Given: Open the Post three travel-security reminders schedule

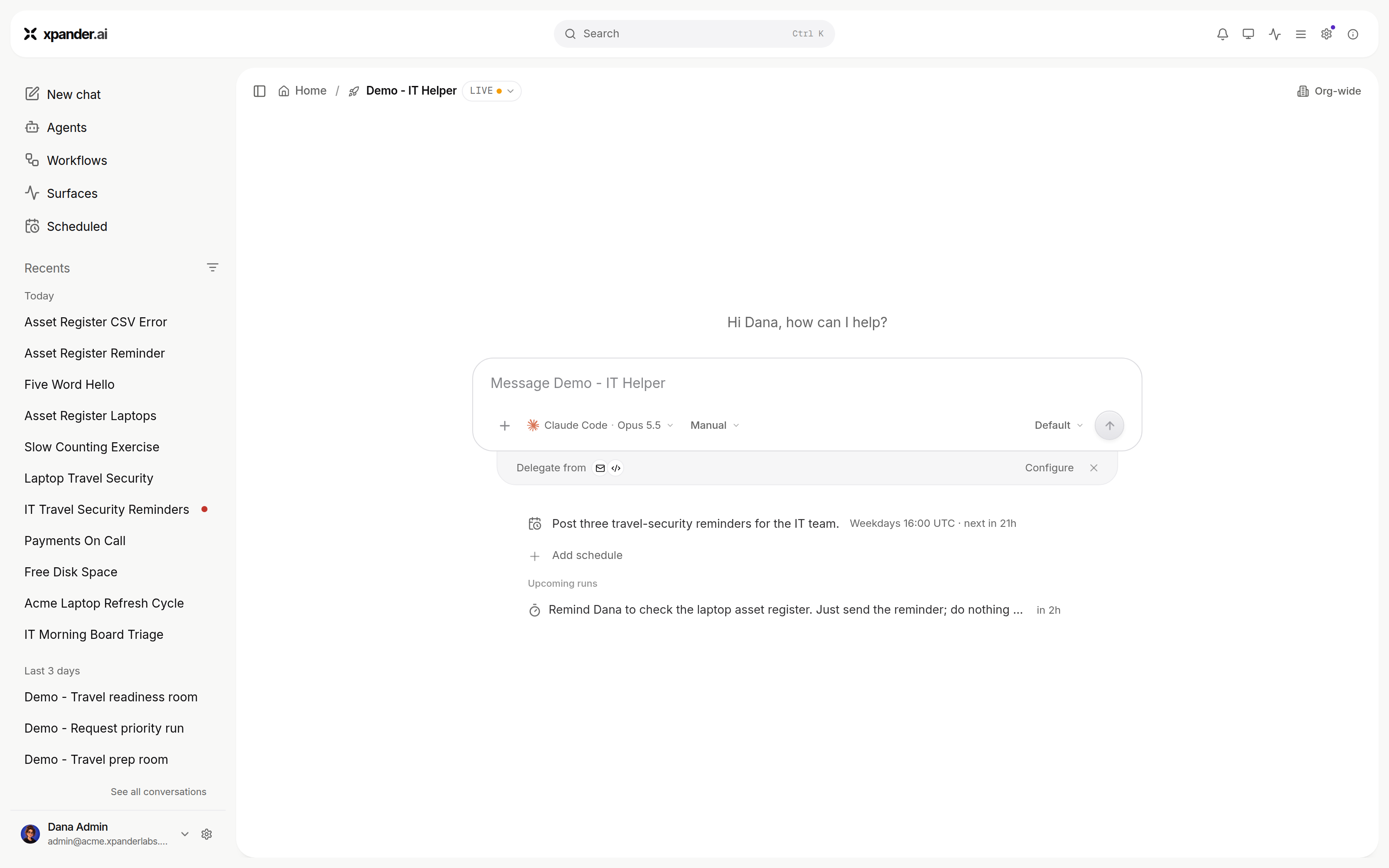Looking at the screenshot, I should click(772, 523).
